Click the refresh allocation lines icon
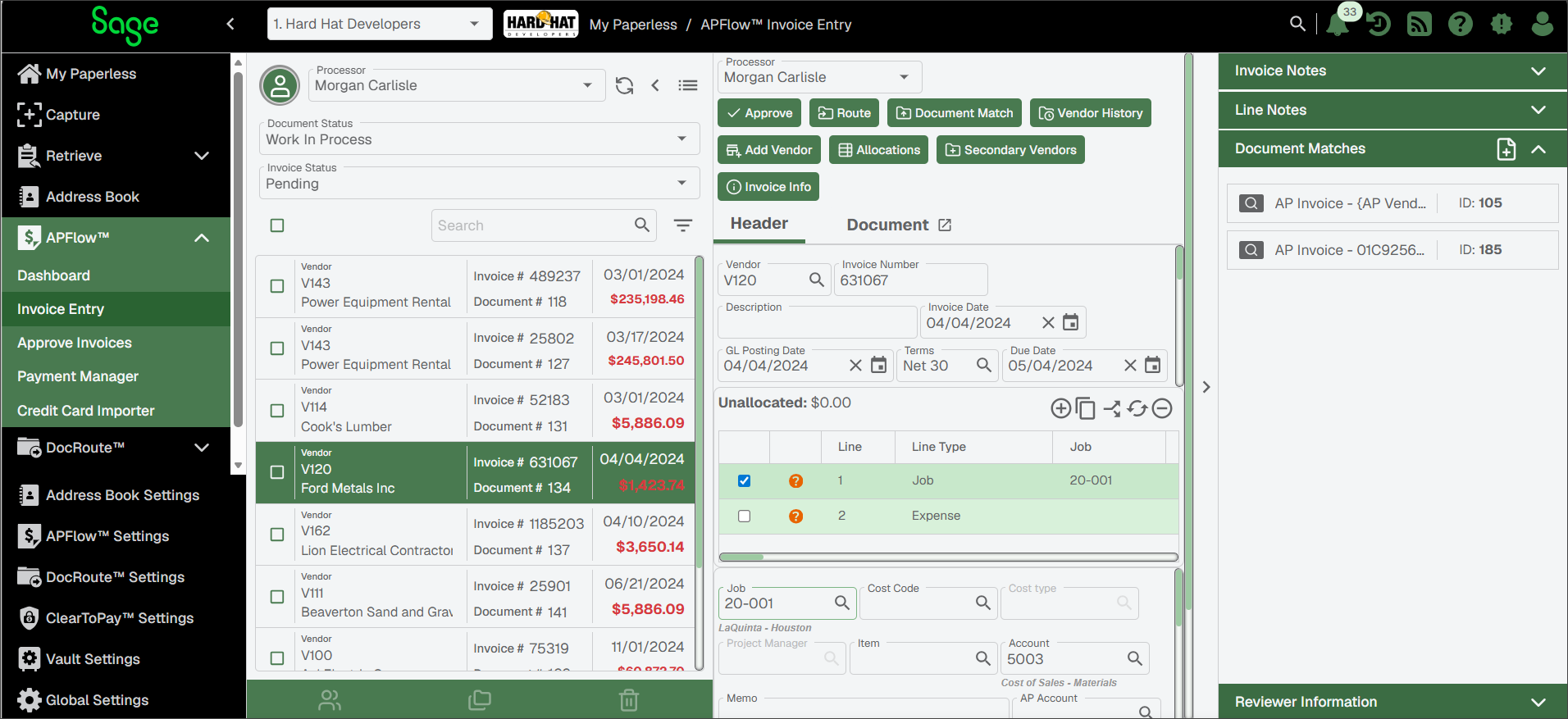Screen dimensions: 1568x719 pos(1137,408)
